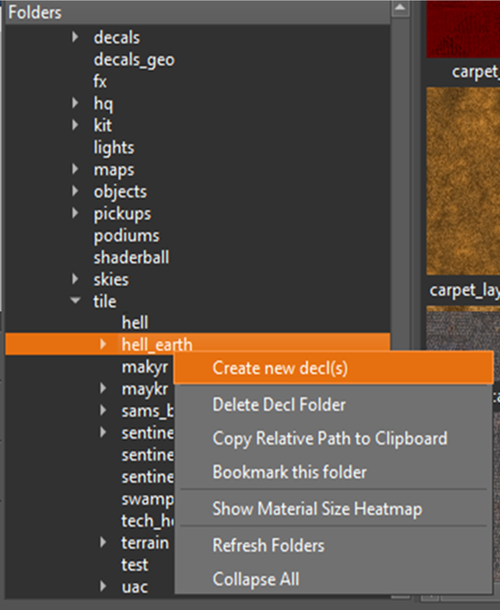
Task: Select the terrain folder
Action: (x=145, y=543)
